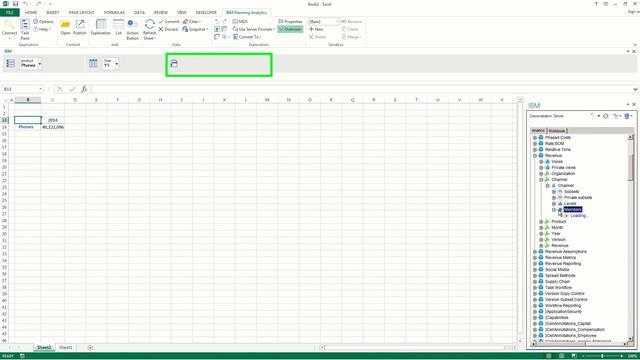Screen dimensions: 640x360
Task: Open the Snapshot dropdown
Action: coord(195,29)
